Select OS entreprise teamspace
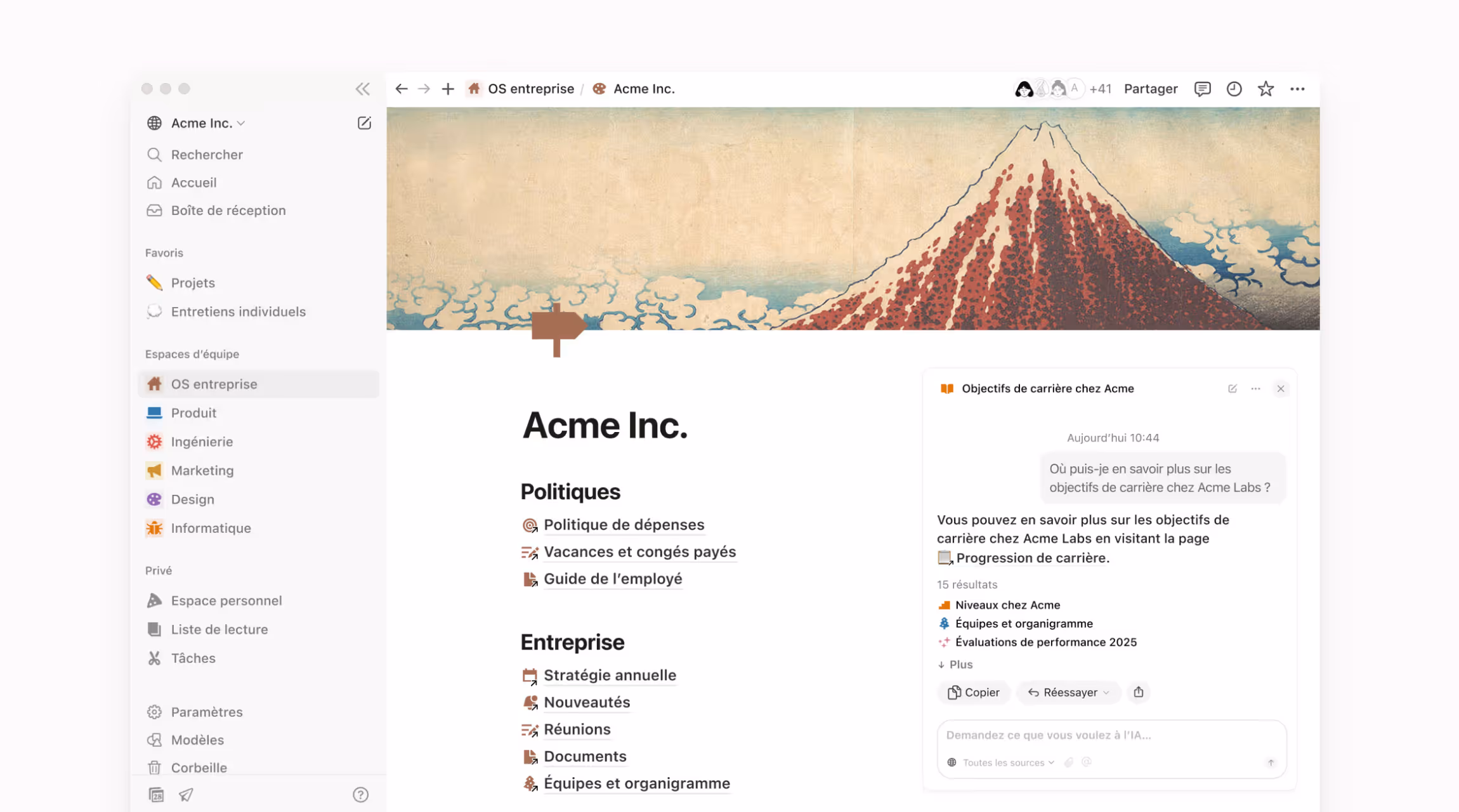The width and height of the screenshot is (1459, 812). 259,384
